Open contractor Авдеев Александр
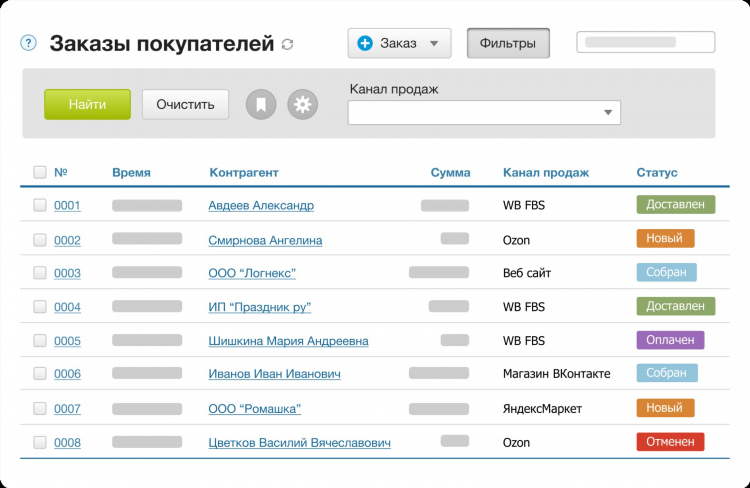750x488 pixels. [x=261, y=206]
